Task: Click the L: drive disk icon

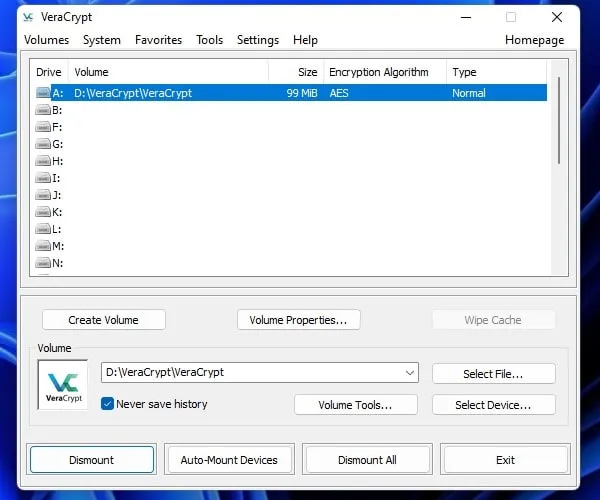Action: point(43,229)
